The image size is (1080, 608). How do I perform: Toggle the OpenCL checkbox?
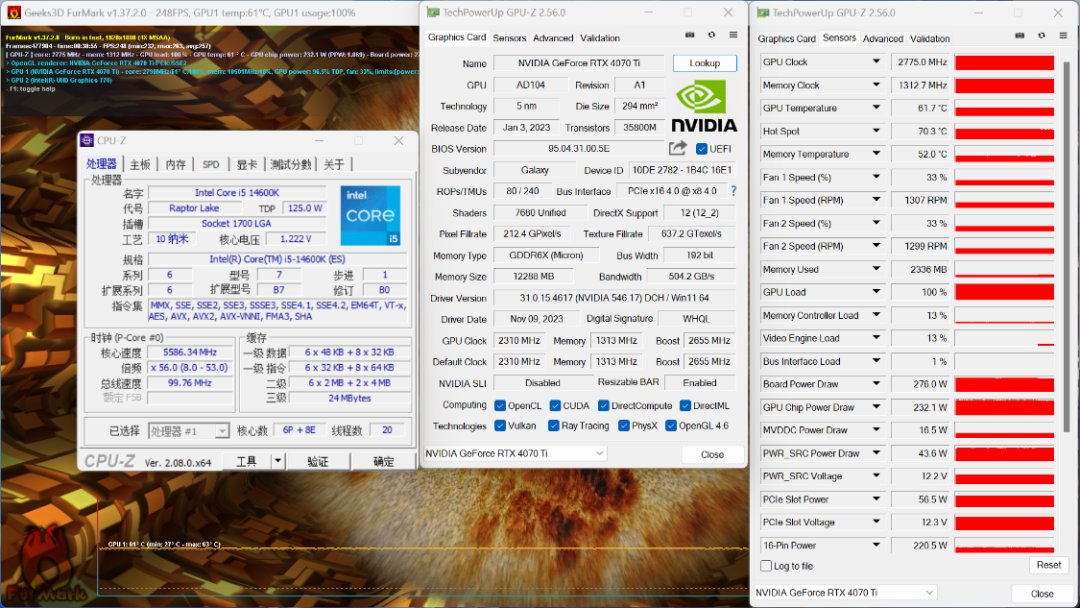click(x=500, y=406)
